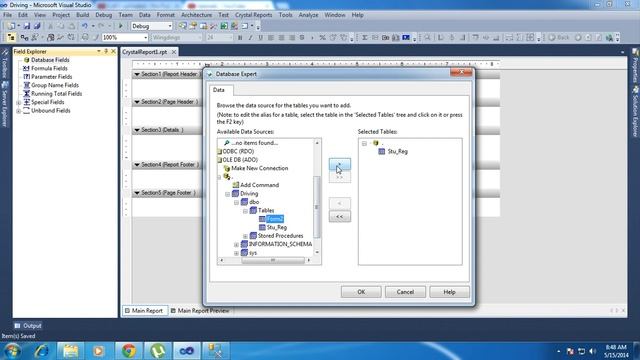Open the Format menu
Screen dimensions: 640x360
point(165,15)
